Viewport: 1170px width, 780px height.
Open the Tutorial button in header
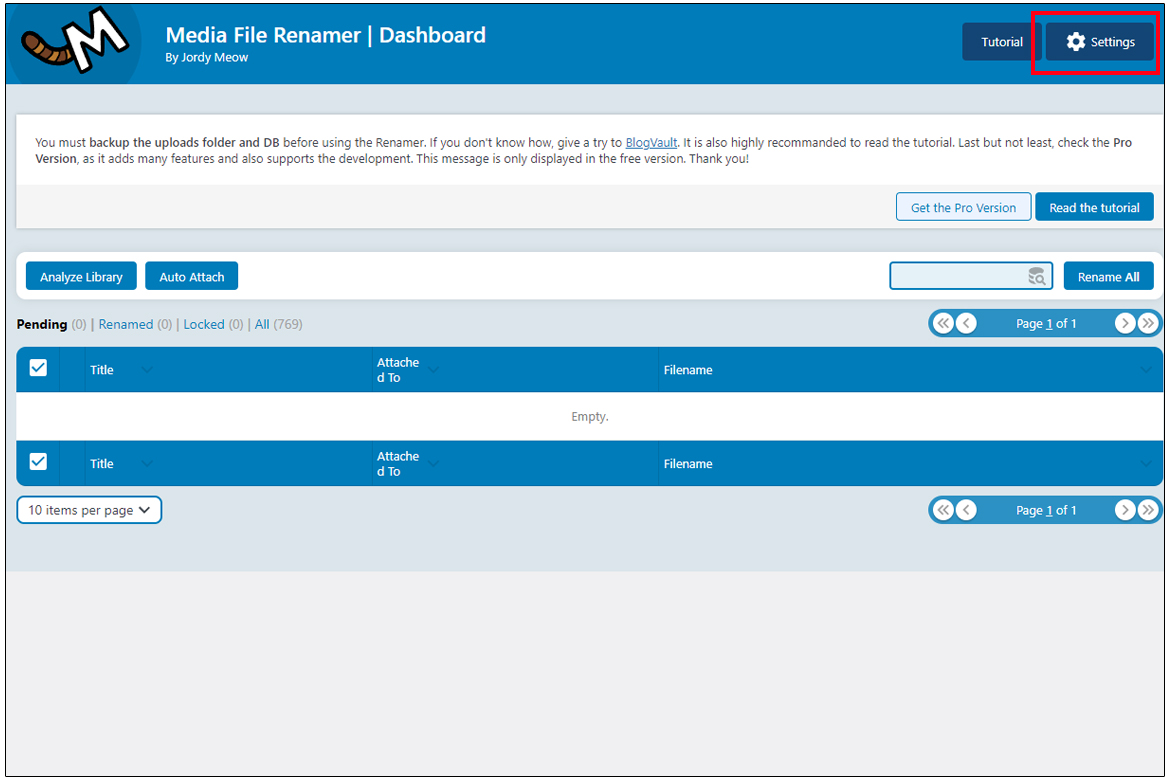point(1001,42)
